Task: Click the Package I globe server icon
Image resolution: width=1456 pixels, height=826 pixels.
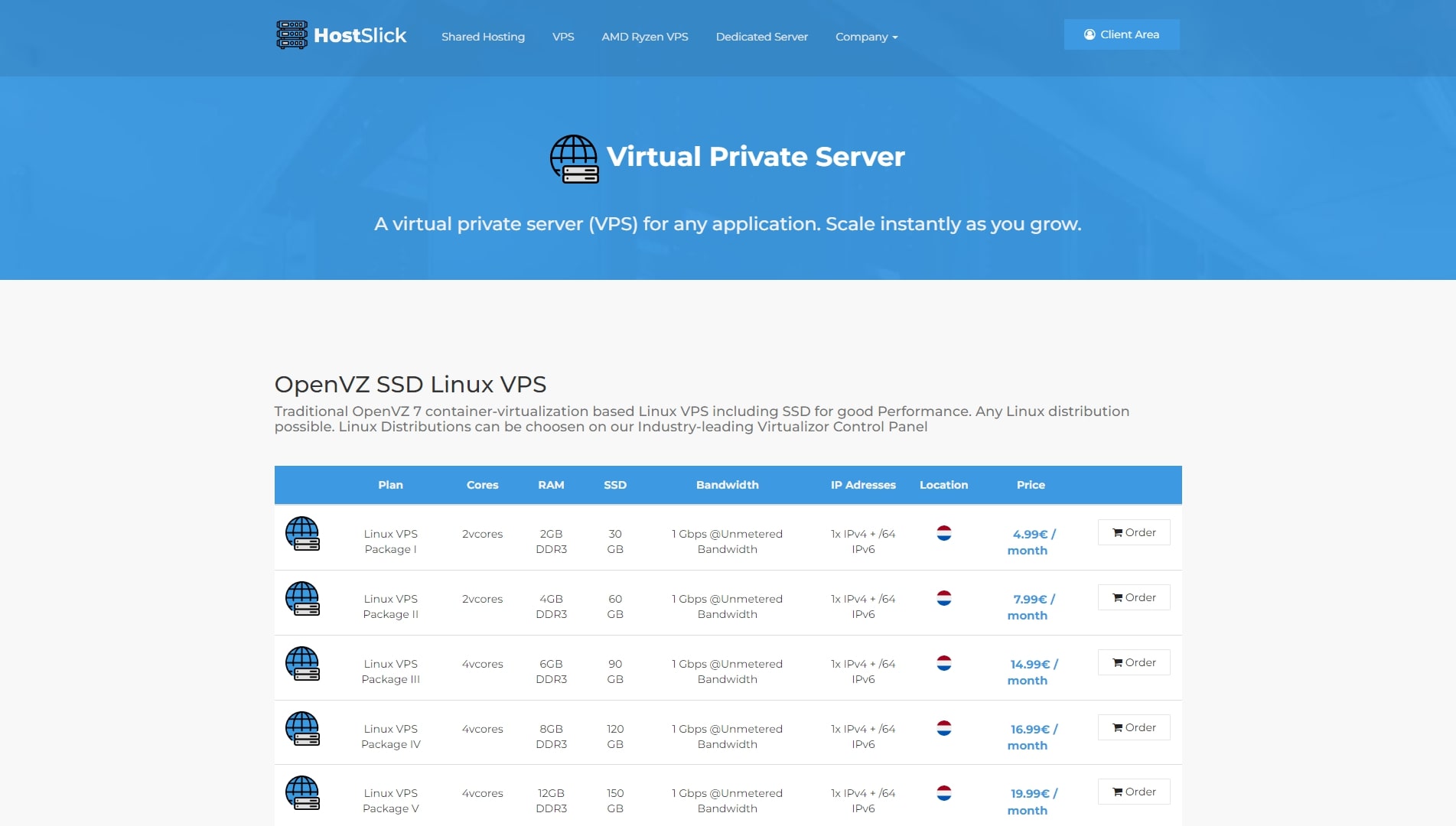Action: 302,534
